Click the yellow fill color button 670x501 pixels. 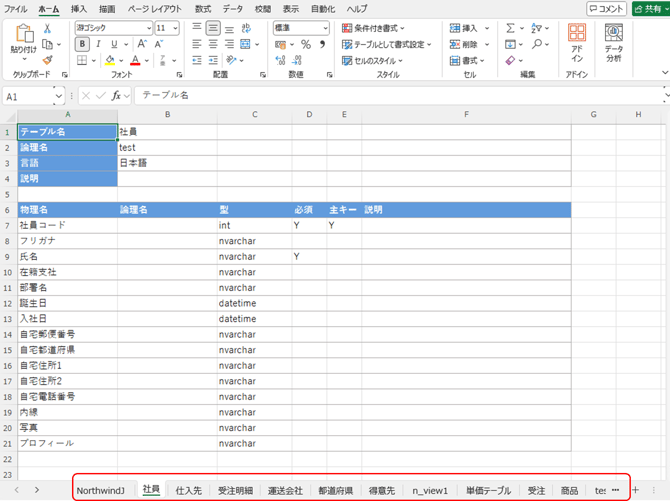click(x=110, y=61)
